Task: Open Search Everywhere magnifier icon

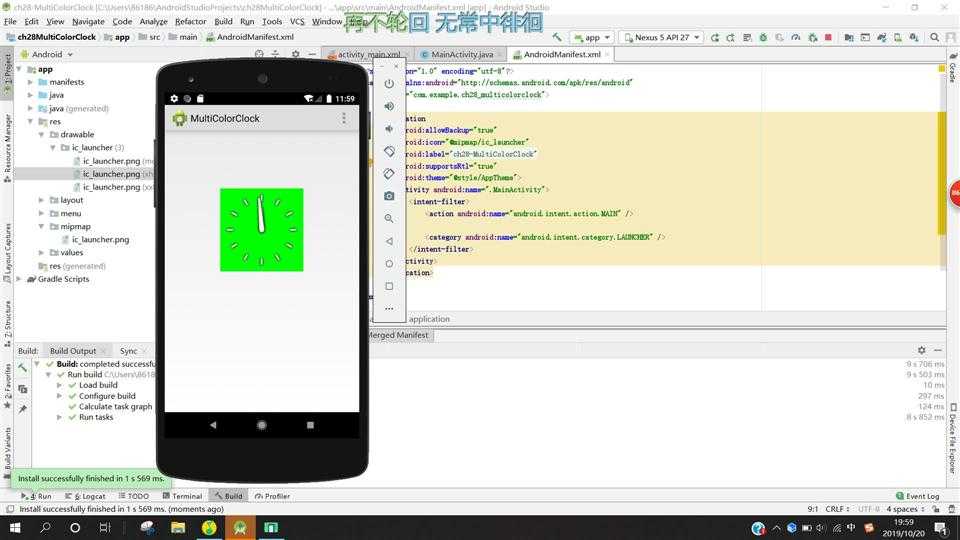Action: click(934, 37)
